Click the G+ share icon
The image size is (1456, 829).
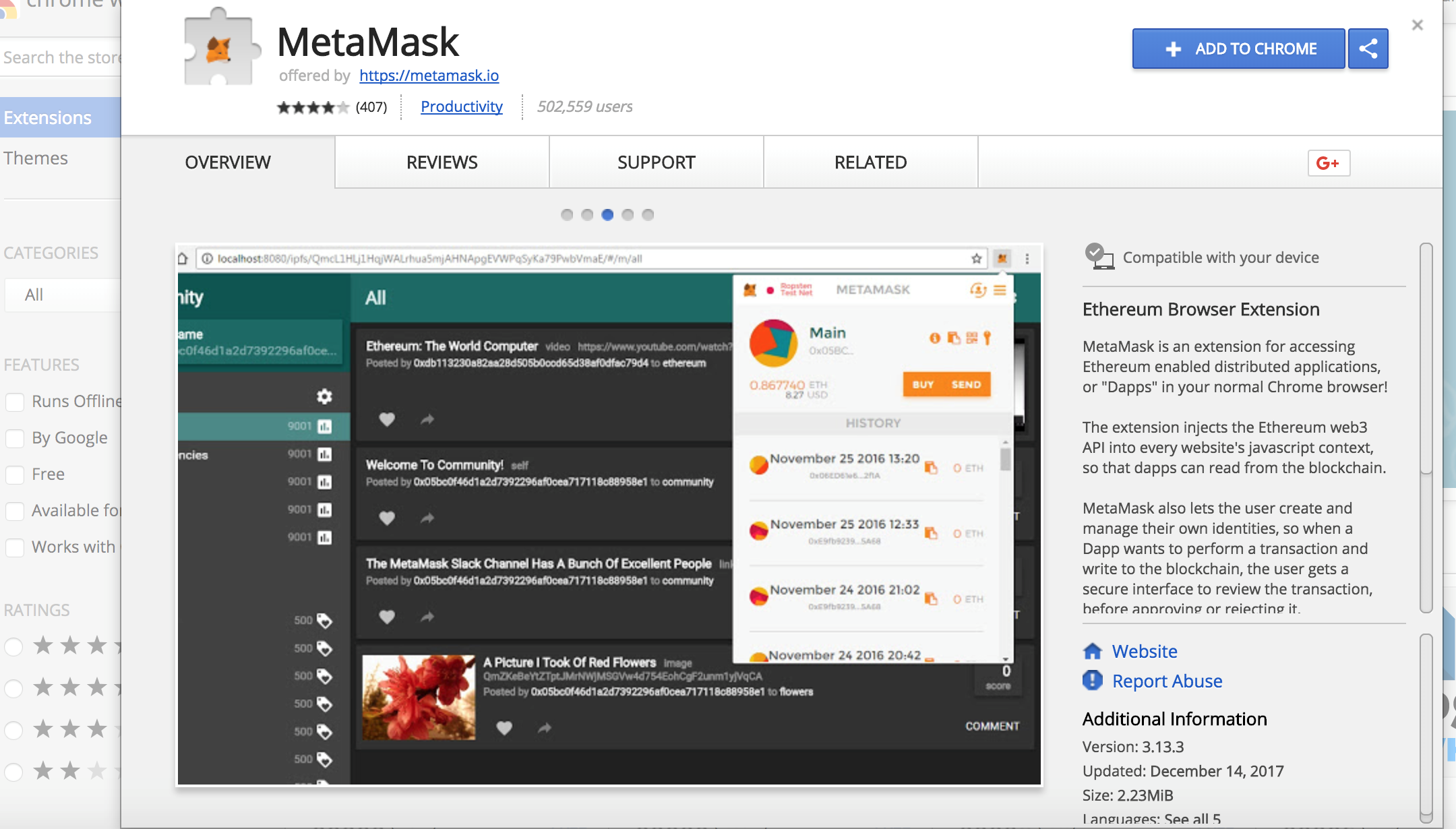point(1328,162)
